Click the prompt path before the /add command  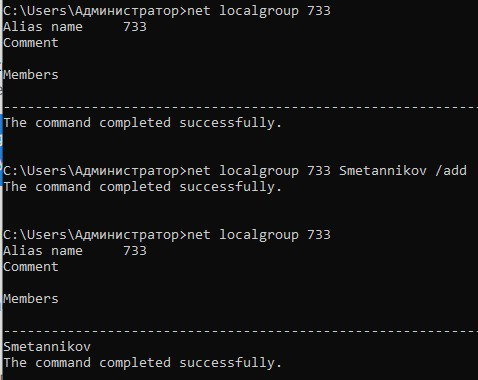point(95,171)
